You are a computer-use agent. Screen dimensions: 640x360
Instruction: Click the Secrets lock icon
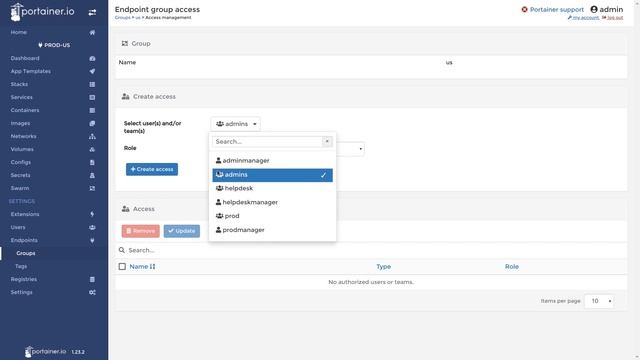pos(92,176)
